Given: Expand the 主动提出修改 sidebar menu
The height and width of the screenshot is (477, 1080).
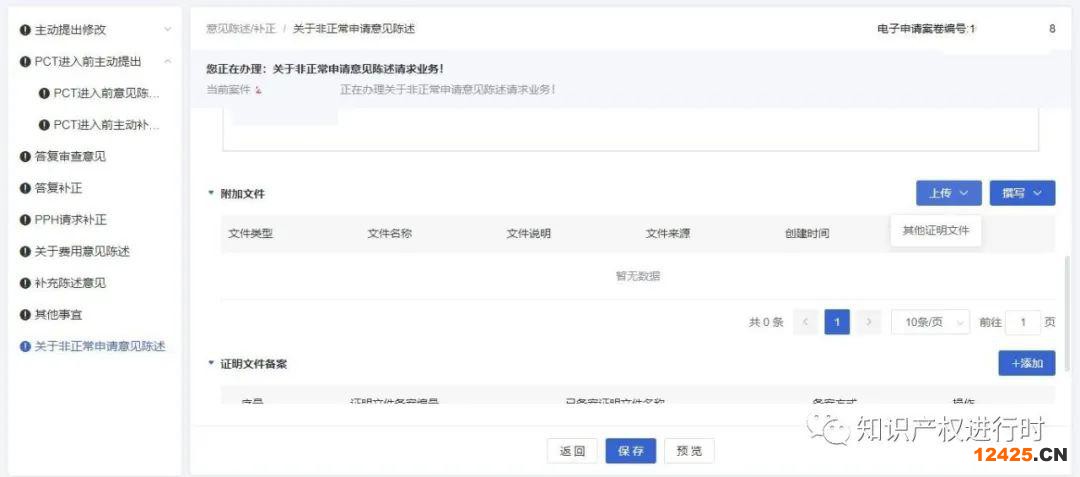Looking at the screenshot, I should [x=167, y=30].
